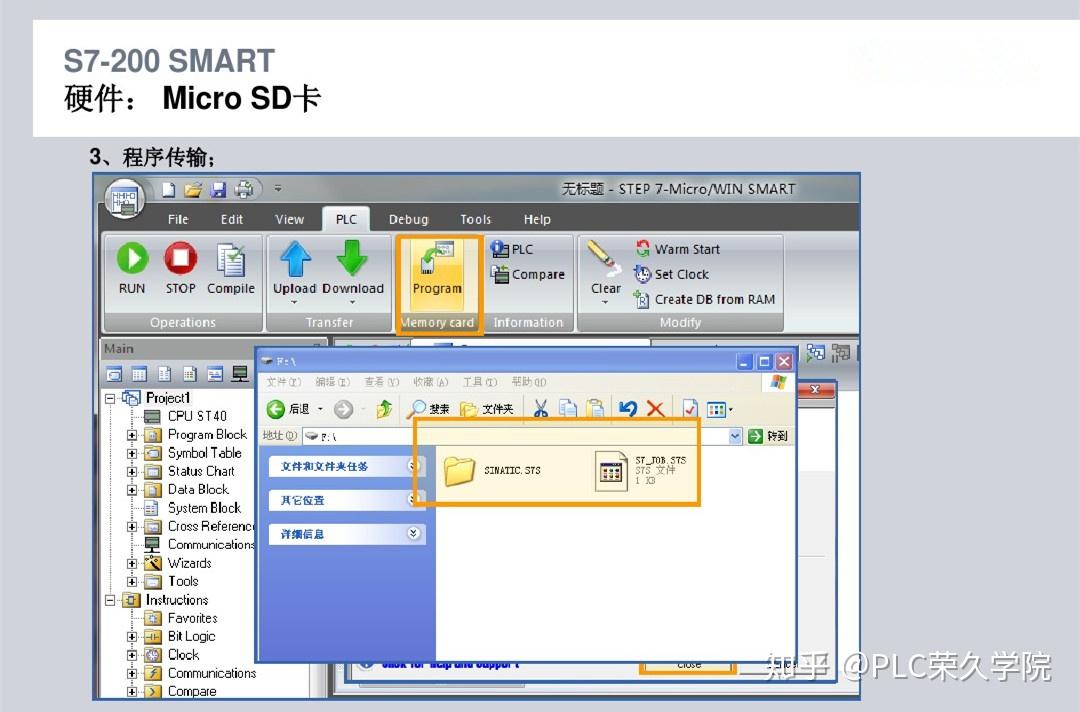This screenshot has height=712, width=1080.
Task: Click the Search icon in Explorer toolbar
Action: pyautogui.click(x=417, y=409)
